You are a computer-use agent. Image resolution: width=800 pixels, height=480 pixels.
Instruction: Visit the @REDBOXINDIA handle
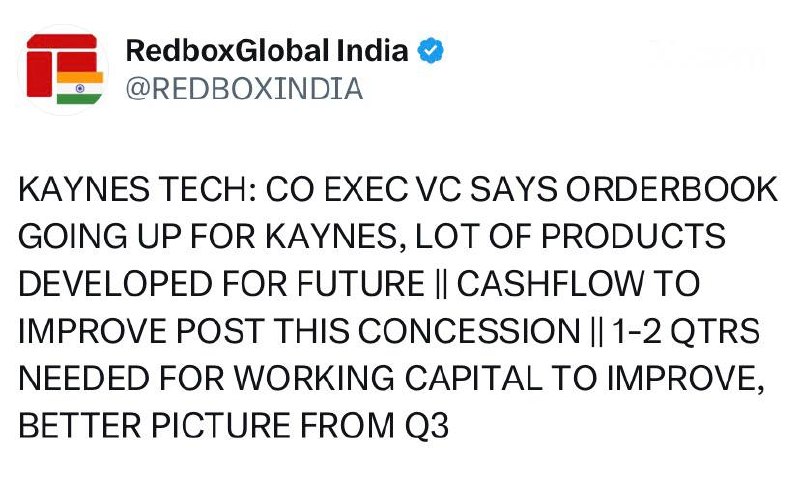coord(244,89)
